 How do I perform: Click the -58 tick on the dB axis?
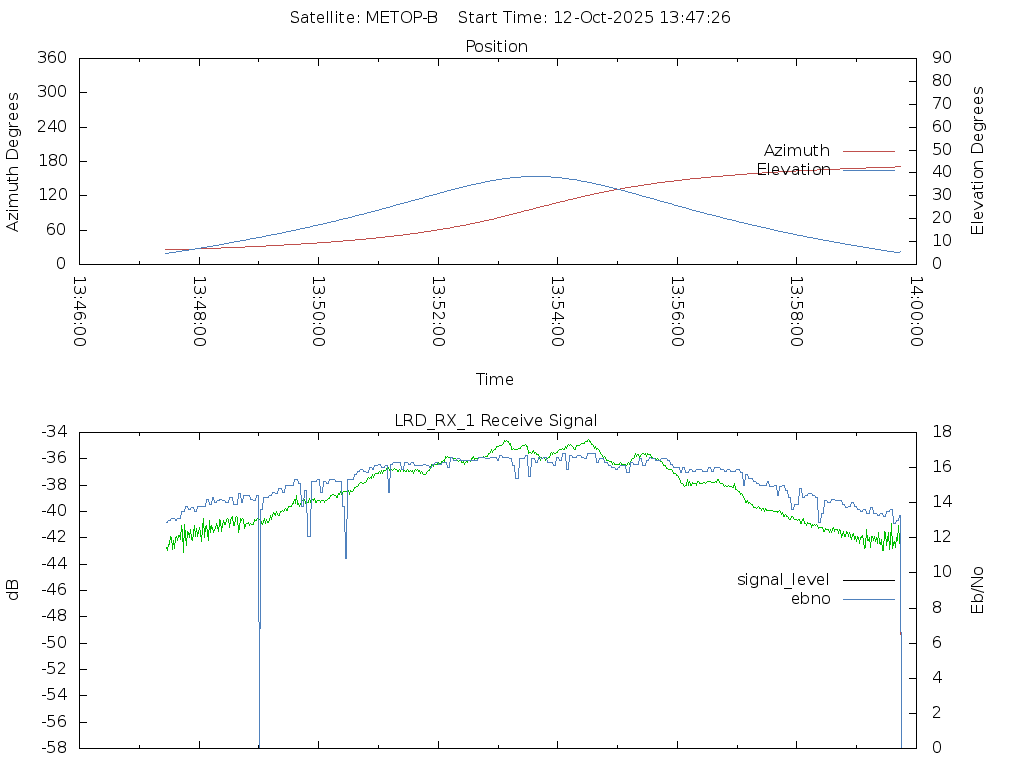(52, 748)
